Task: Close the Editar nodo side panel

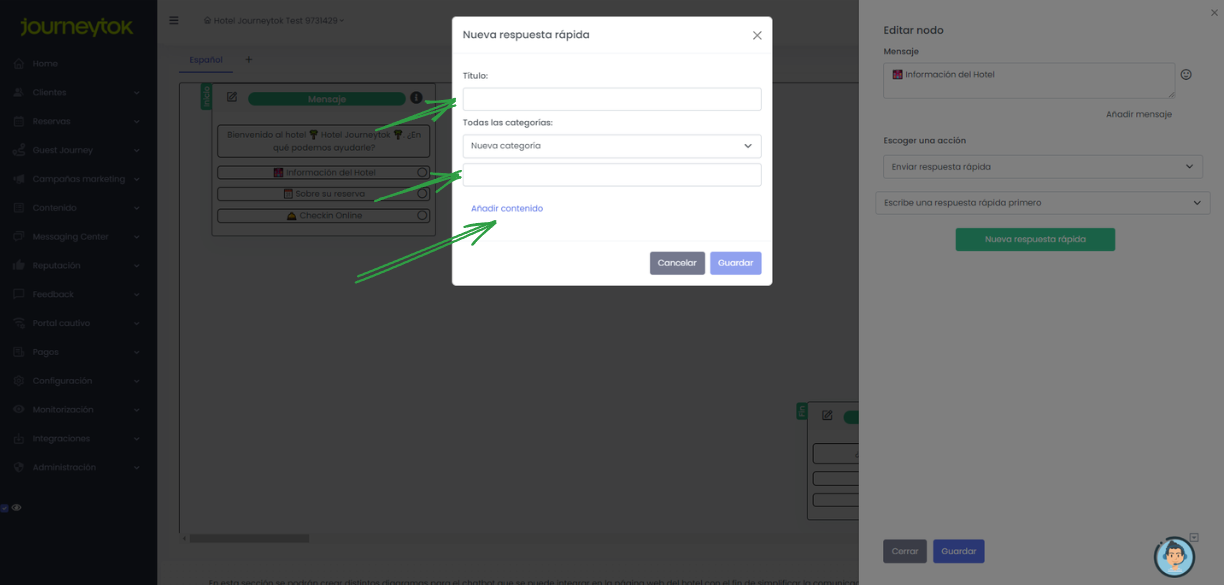Action: [1214, 13]
